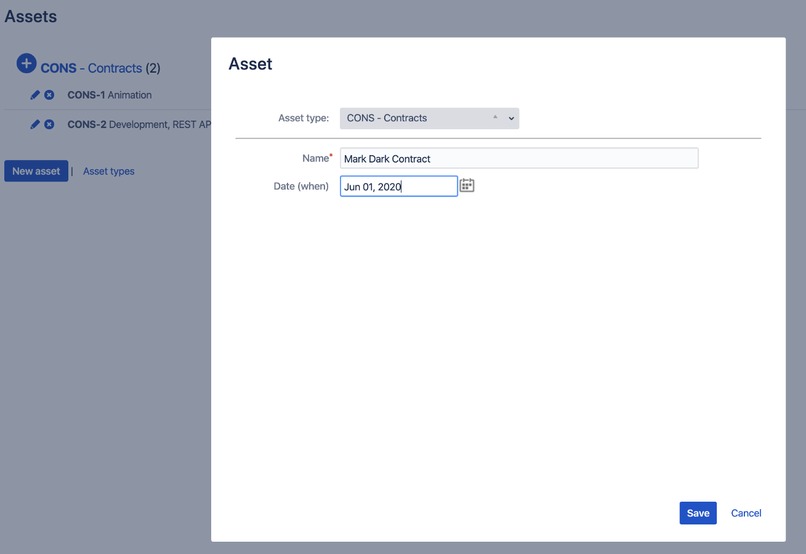The image size is (806, 554).
Task: Click the Asset type label
Action: point(303,118)
